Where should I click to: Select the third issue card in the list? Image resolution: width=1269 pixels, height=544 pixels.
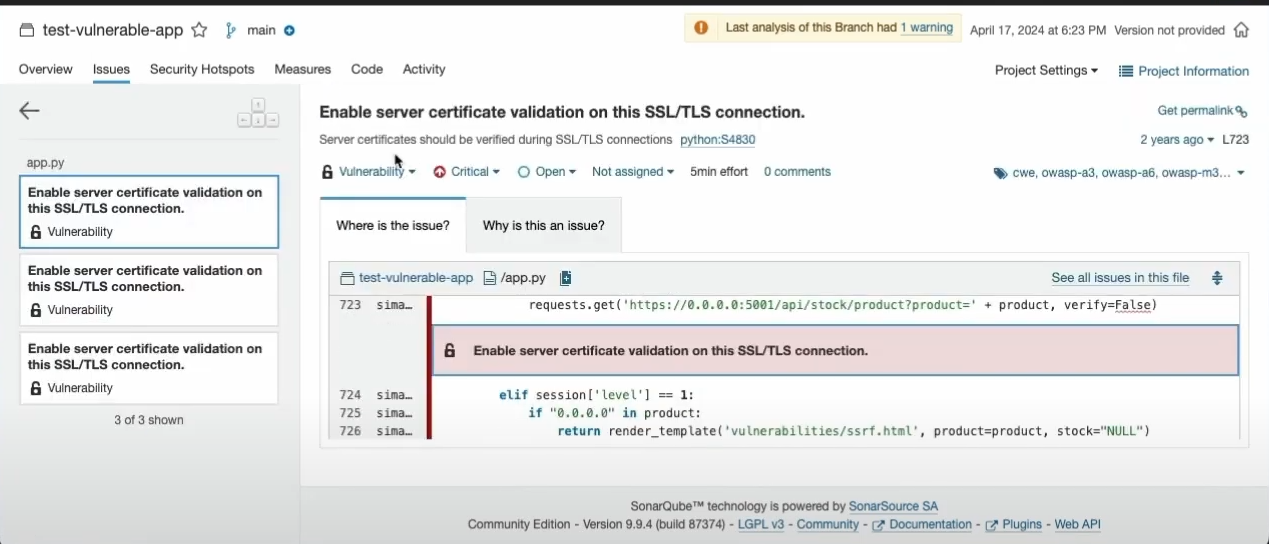(x=149, y=368)
